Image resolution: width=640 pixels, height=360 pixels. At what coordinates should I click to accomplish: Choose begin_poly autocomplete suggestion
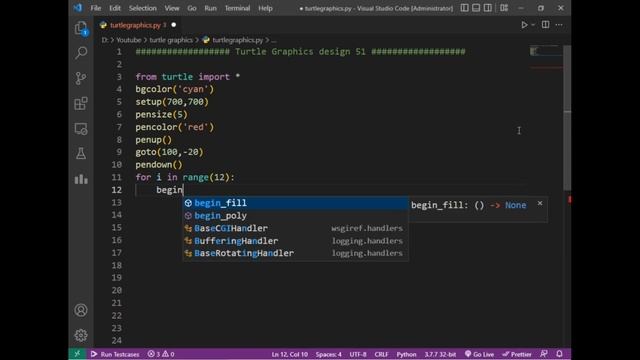click(296, 216)
